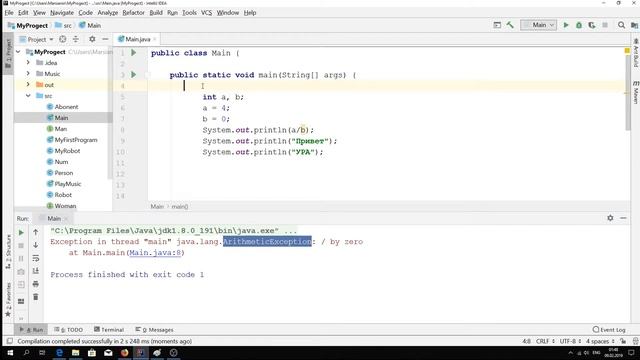Image resolution: width=640 pixels, height=360 pixels.
Task: Open Event Log in status bar
Action: coord(609,330)
